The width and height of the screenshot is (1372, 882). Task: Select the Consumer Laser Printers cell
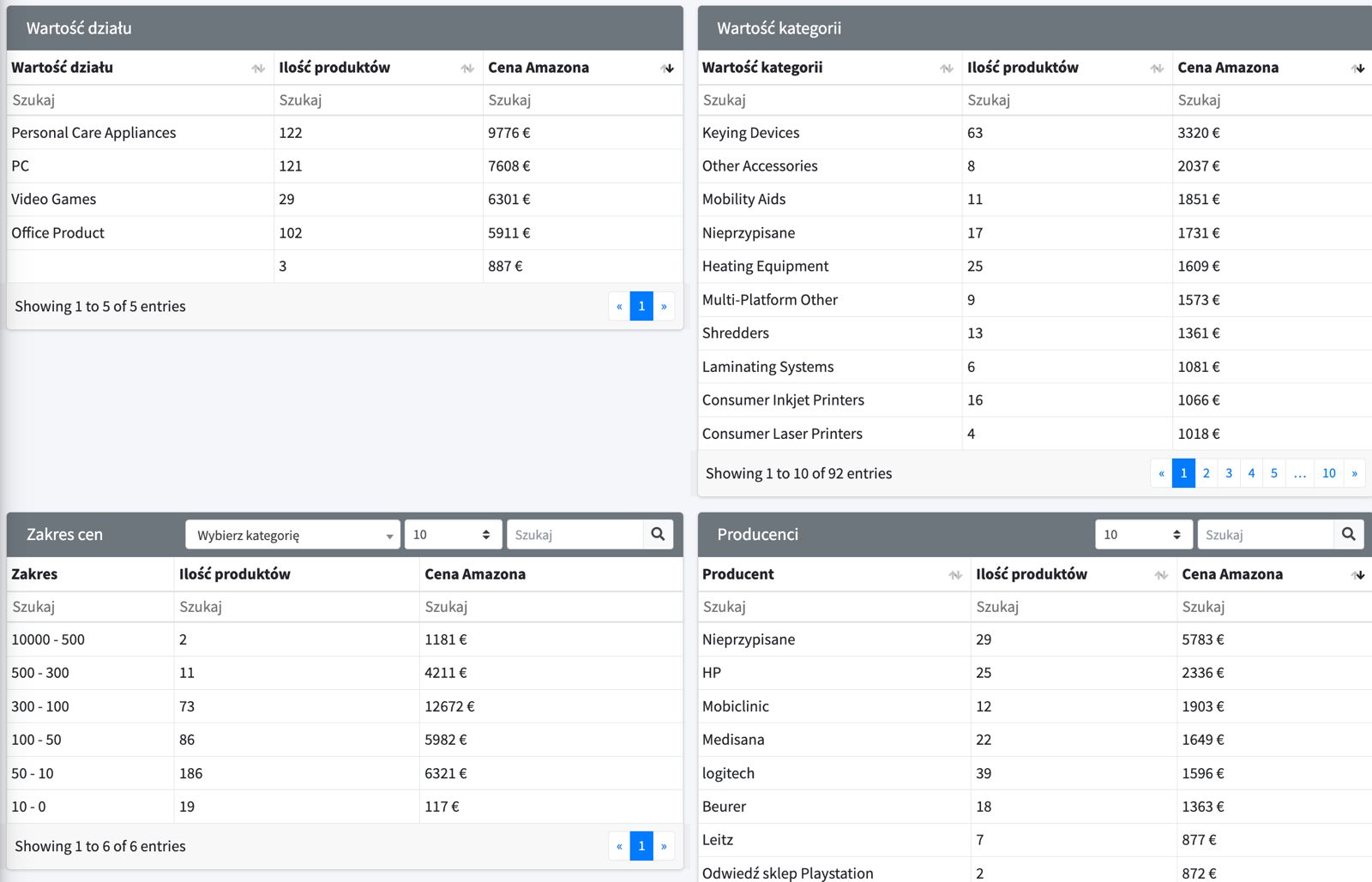pos(829,433)
